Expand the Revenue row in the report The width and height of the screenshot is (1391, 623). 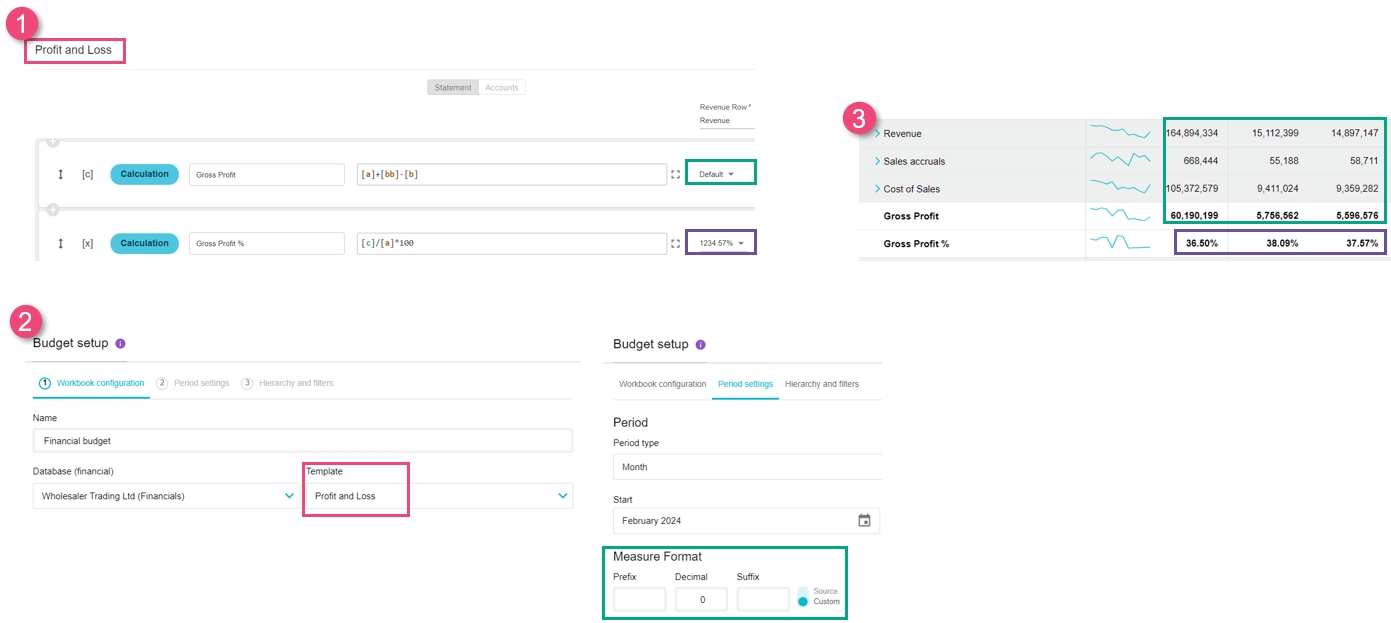877,134
